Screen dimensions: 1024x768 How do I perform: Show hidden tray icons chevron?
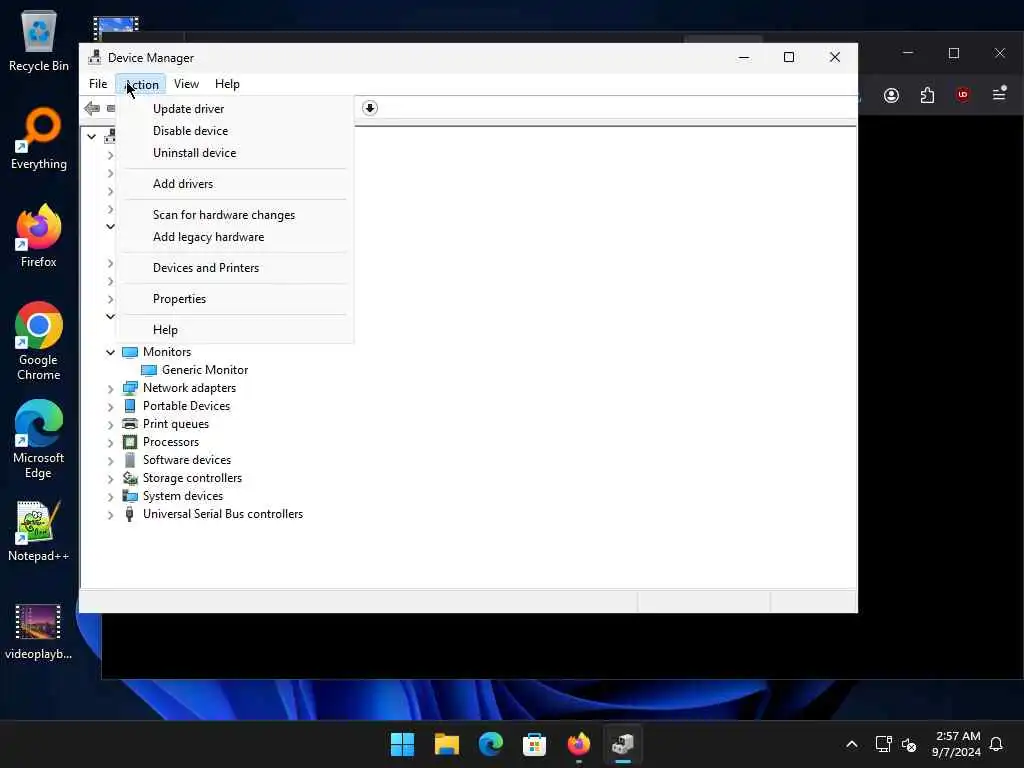click(x=852, y=744)
